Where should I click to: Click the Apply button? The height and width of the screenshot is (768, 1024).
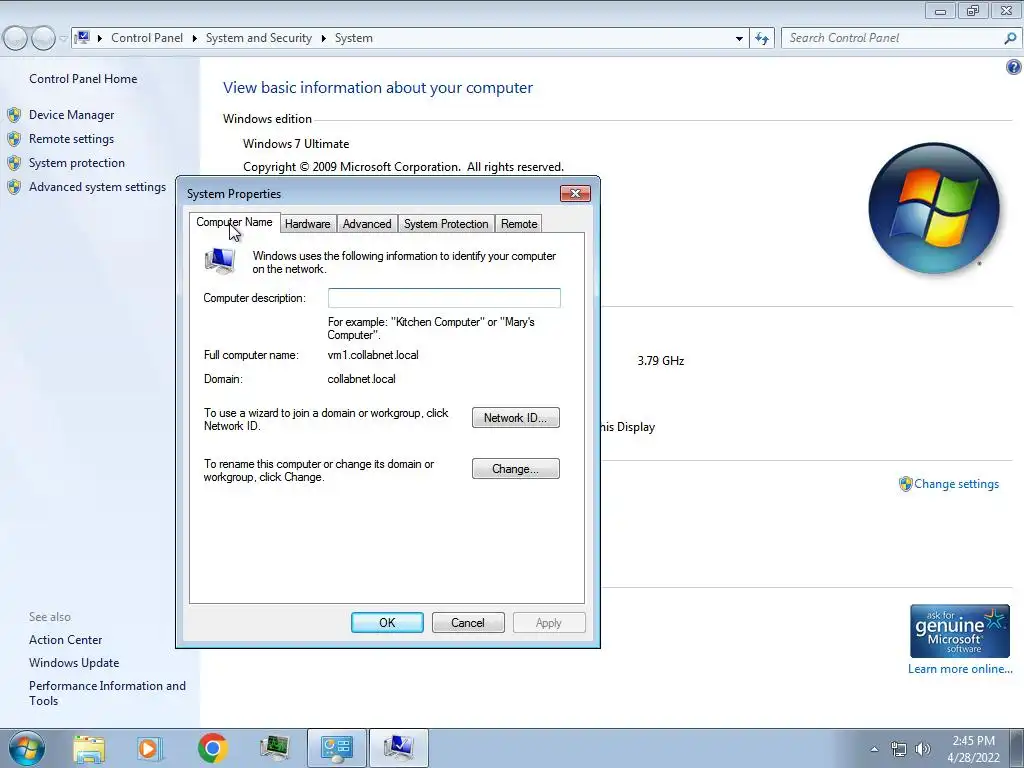pyautogui.click(x=549, y=622)
